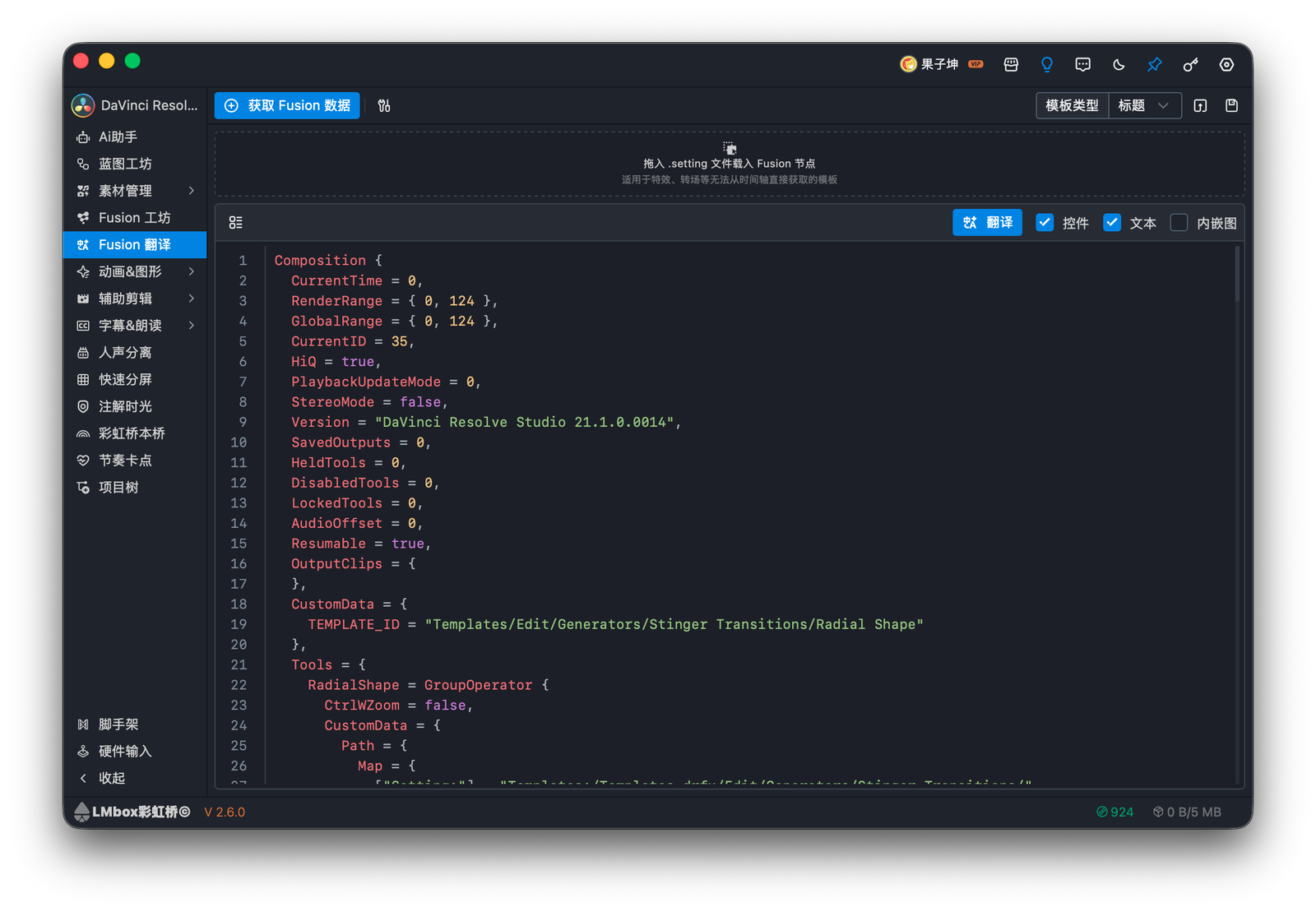
Task: Click the list outline icon above code editor
Action: 236,222
